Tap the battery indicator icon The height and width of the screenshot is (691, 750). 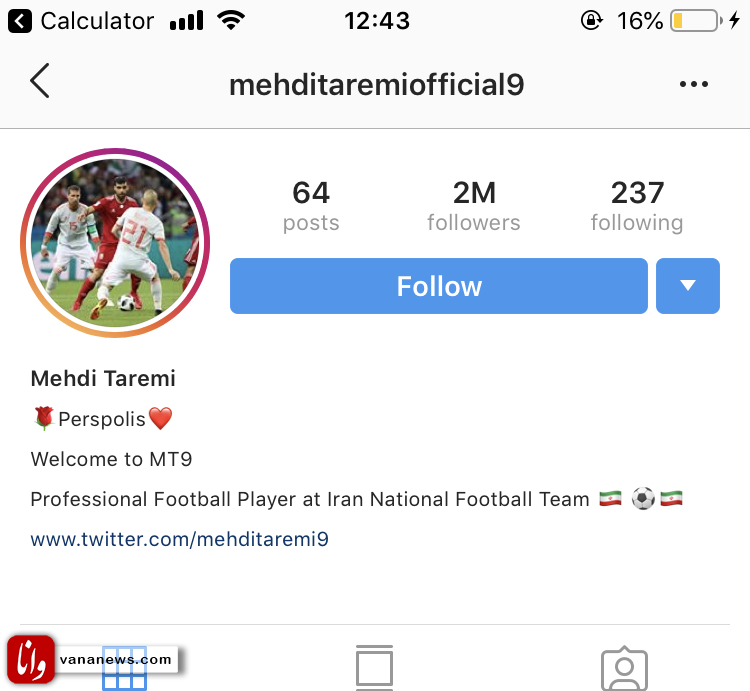695,21
